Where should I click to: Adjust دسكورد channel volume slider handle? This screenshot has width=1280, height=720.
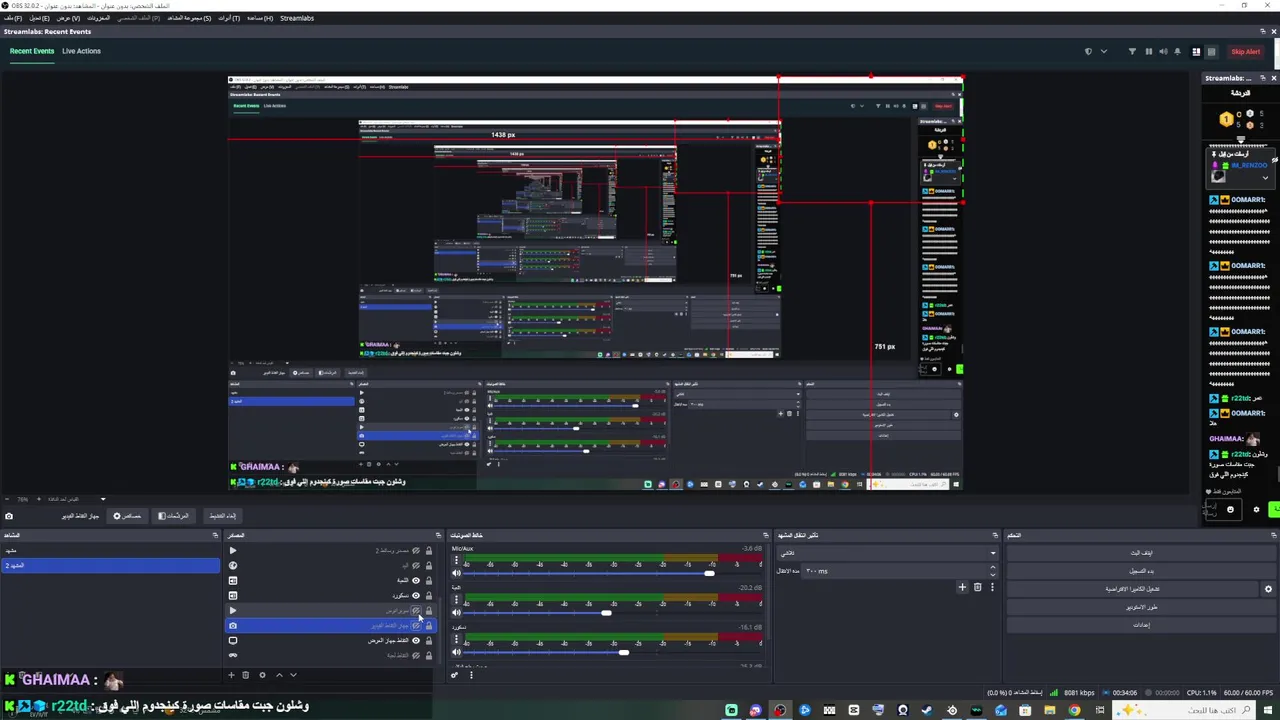coord(624,652)
